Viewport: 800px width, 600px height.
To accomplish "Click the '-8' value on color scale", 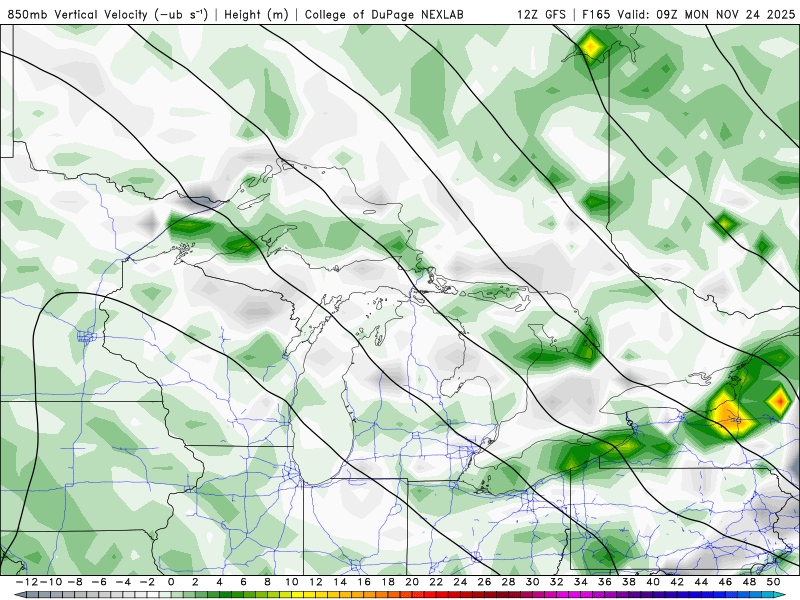I will (x=75, y=582).
